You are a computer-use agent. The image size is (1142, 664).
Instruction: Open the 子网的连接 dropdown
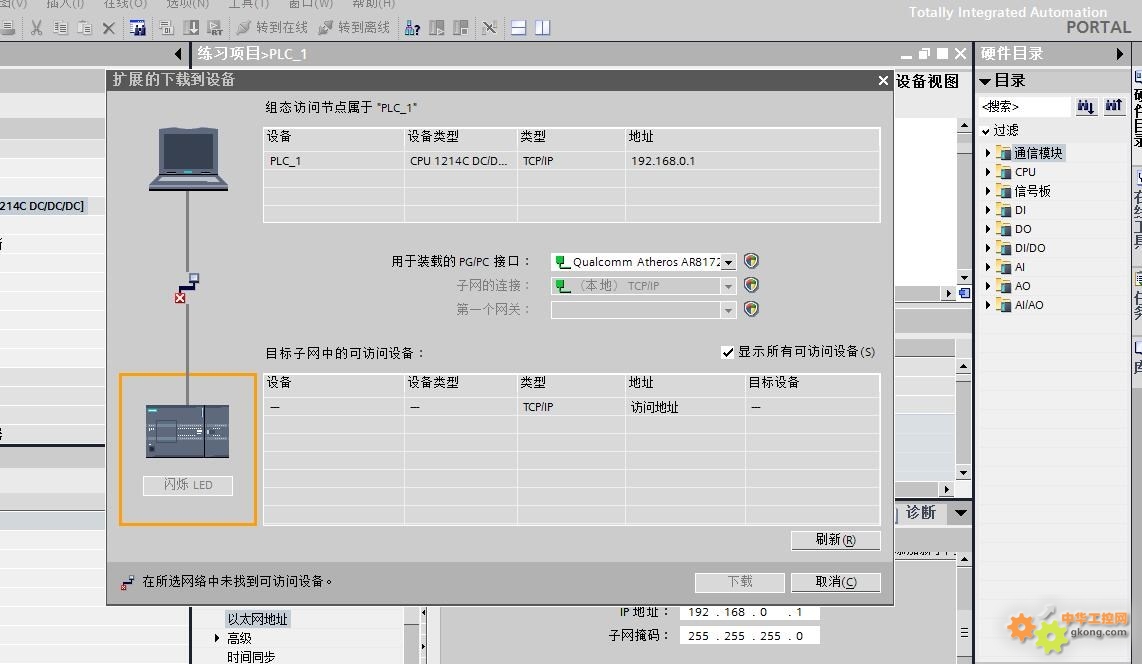point(728,286)
